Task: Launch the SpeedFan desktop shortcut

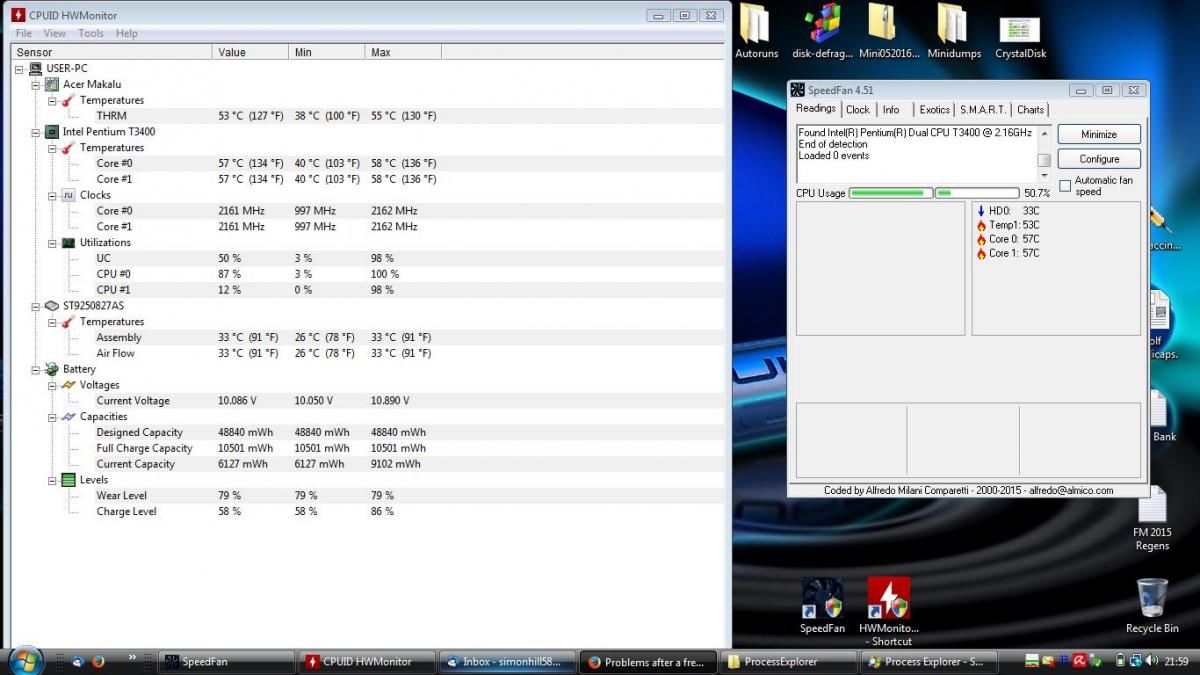Action: 822,605
